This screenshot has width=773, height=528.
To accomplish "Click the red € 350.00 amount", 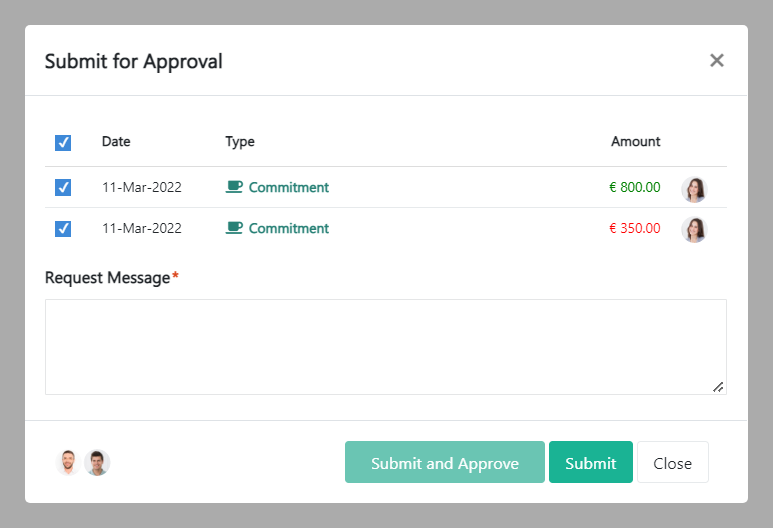I will coord(634,228).
